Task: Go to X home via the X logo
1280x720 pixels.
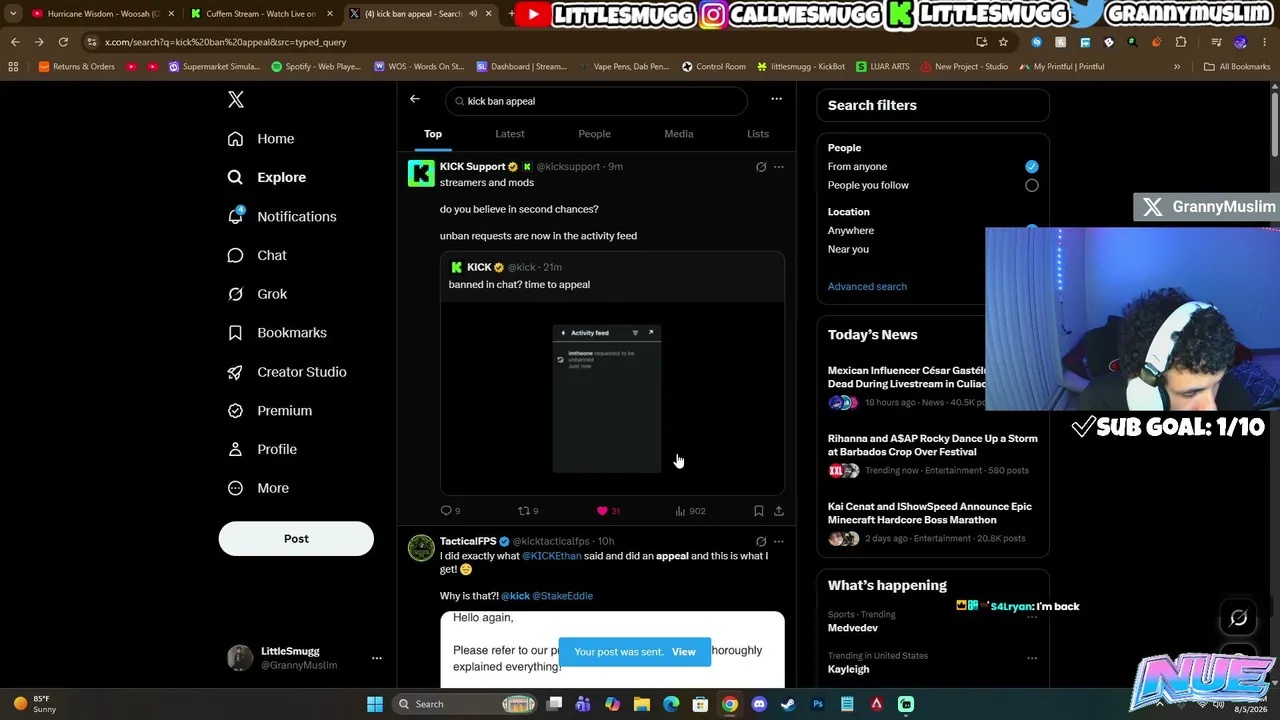Action: click(x=236, y=100)
